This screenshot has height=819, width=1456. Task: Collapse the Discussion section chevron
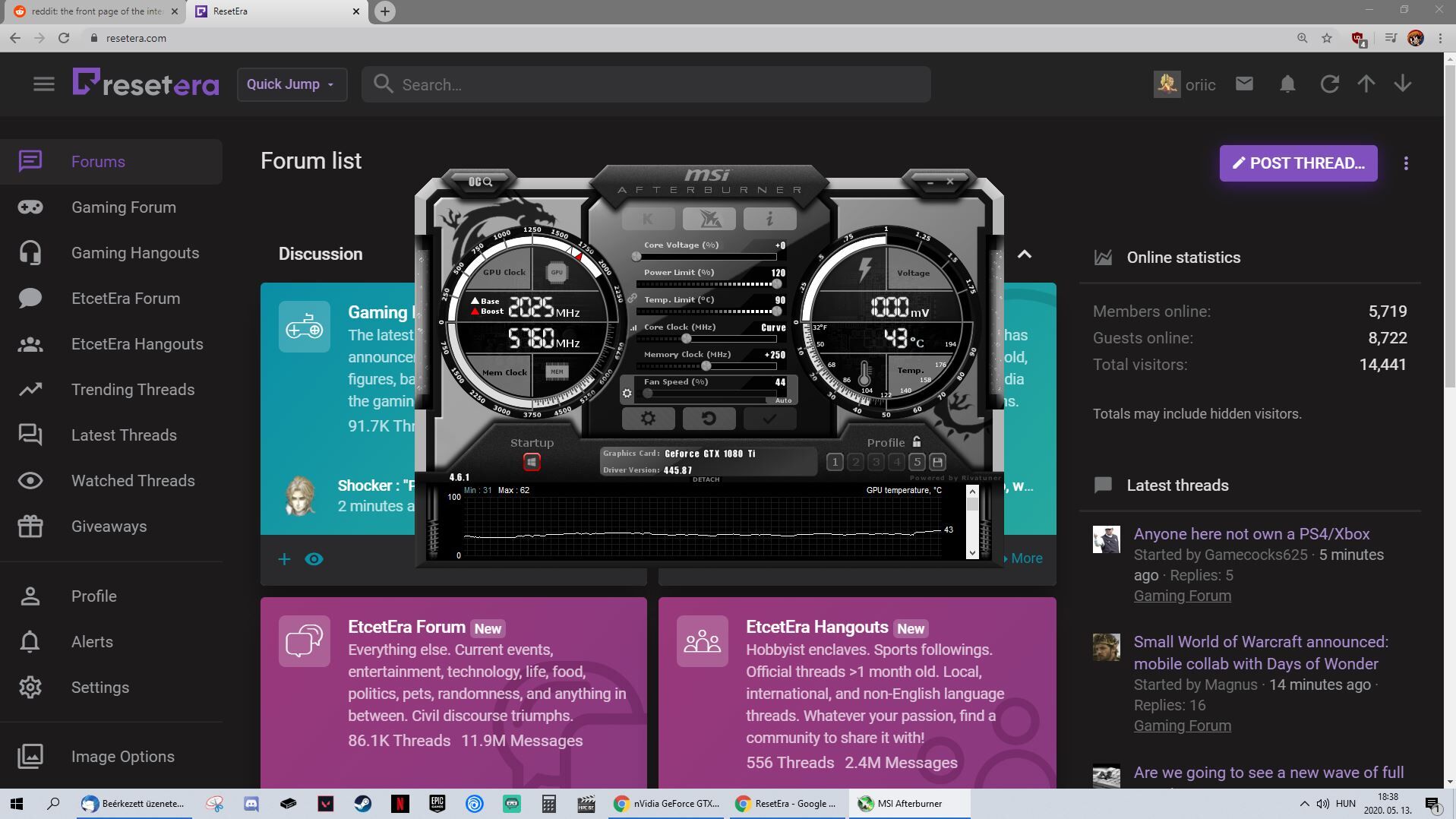(1025, 255)
